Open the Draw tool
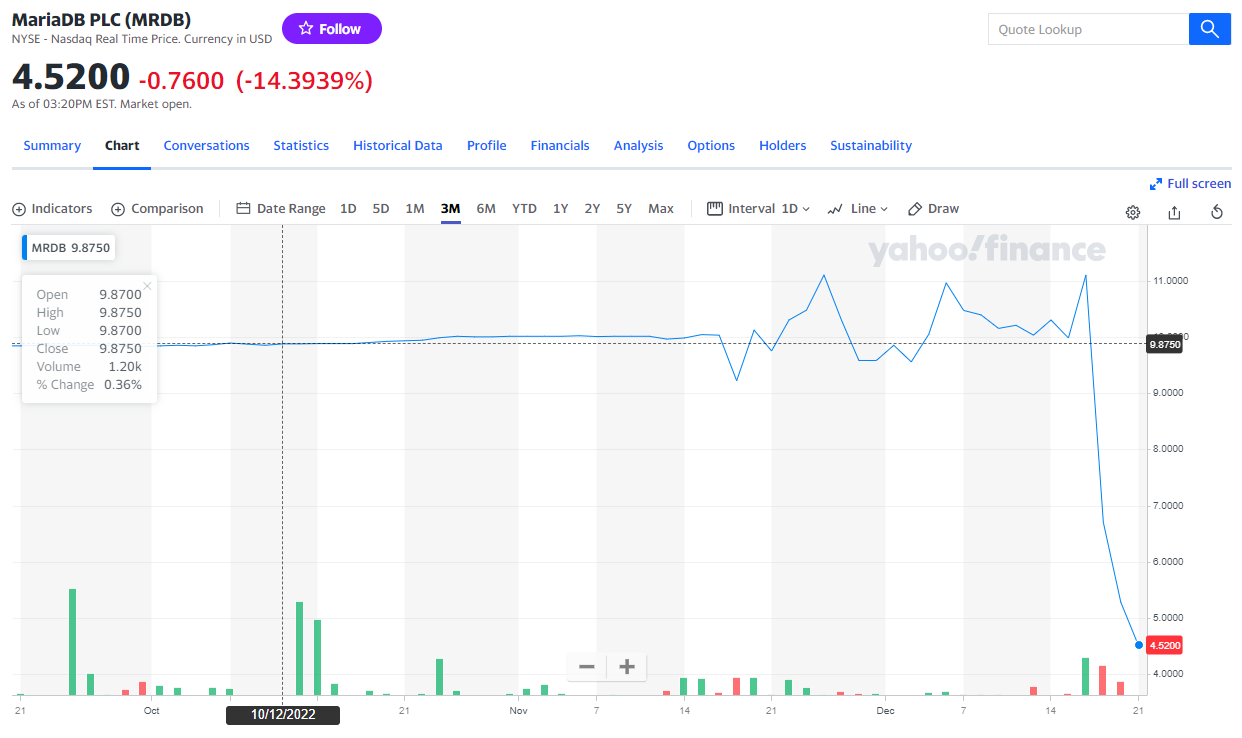The height and width of the screenshot is (738, 1242). (x=933, y=209)
